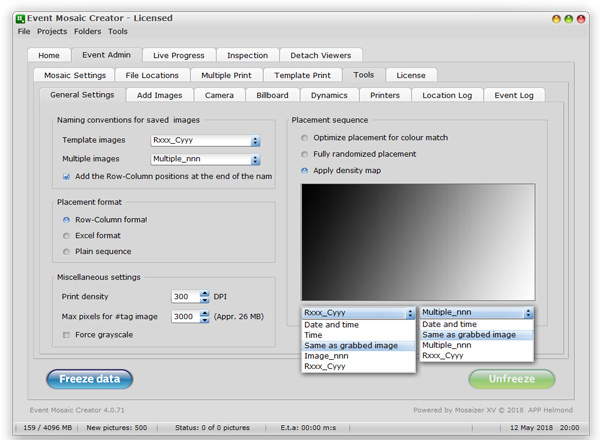600x440 pixels.
Task: Click the 12 May 2018 date in status bar
Action: click(531, 428)
